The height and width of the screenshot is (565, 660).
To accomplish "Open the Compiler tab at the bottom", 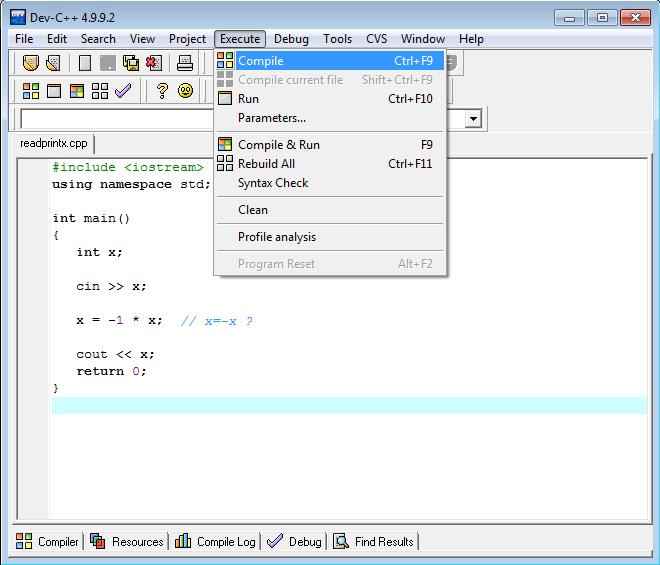I will [x=47, y=541].
